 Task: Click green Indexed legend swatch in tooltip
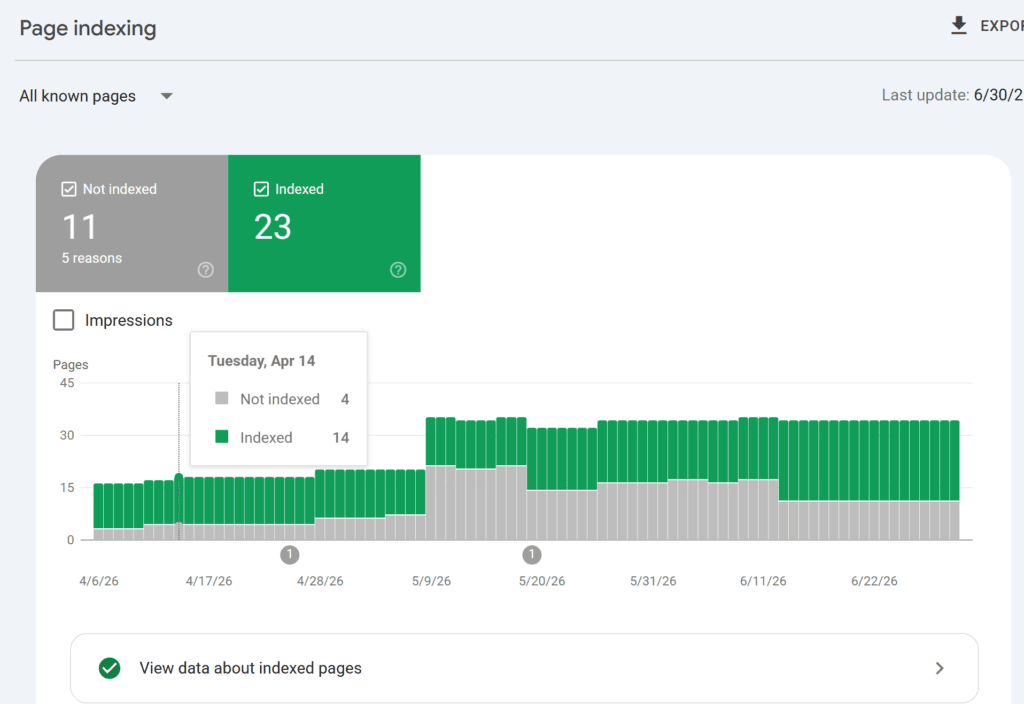[221, 436]
